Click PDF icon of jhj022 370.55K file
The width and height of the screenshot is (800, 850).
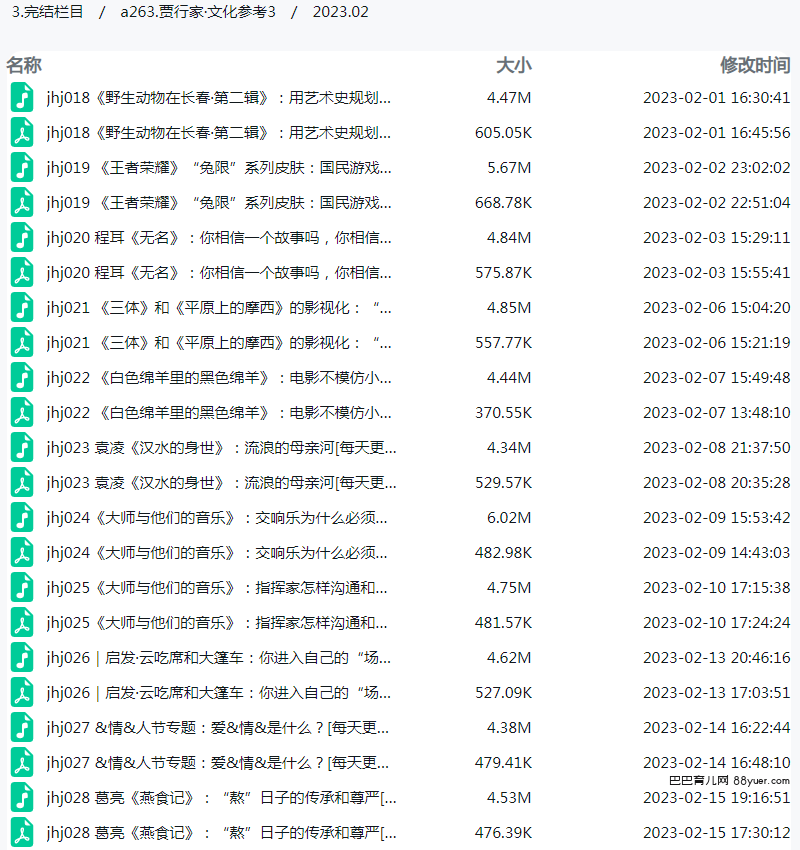22,413
